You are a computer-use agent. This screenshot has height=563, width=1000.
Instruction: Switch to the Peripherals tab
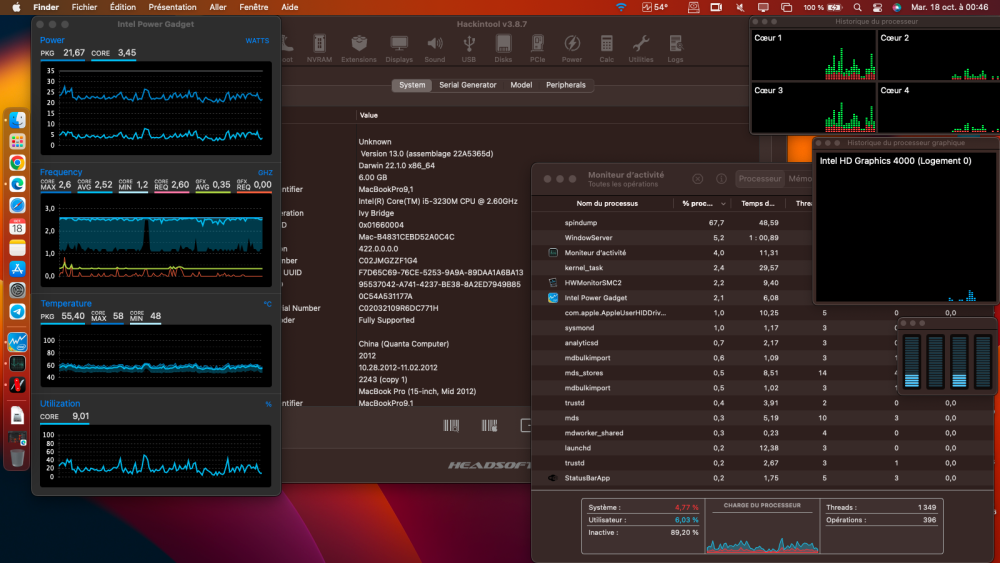click(x=566, y=85)
